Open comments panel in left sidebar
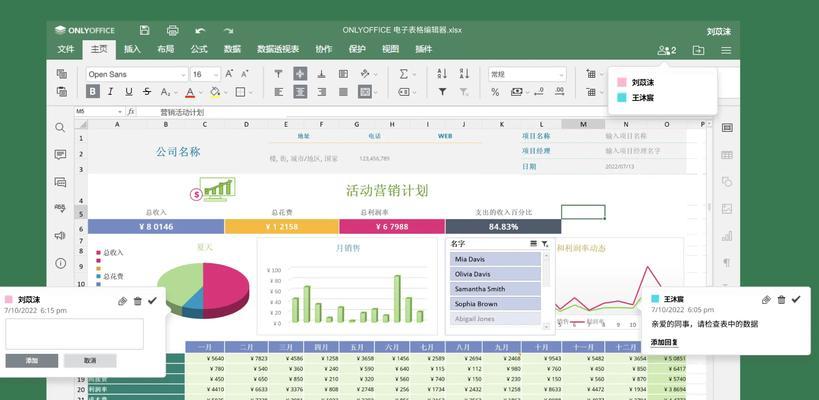This screenshot has width=819, height=400. click(x=61, y=155)
